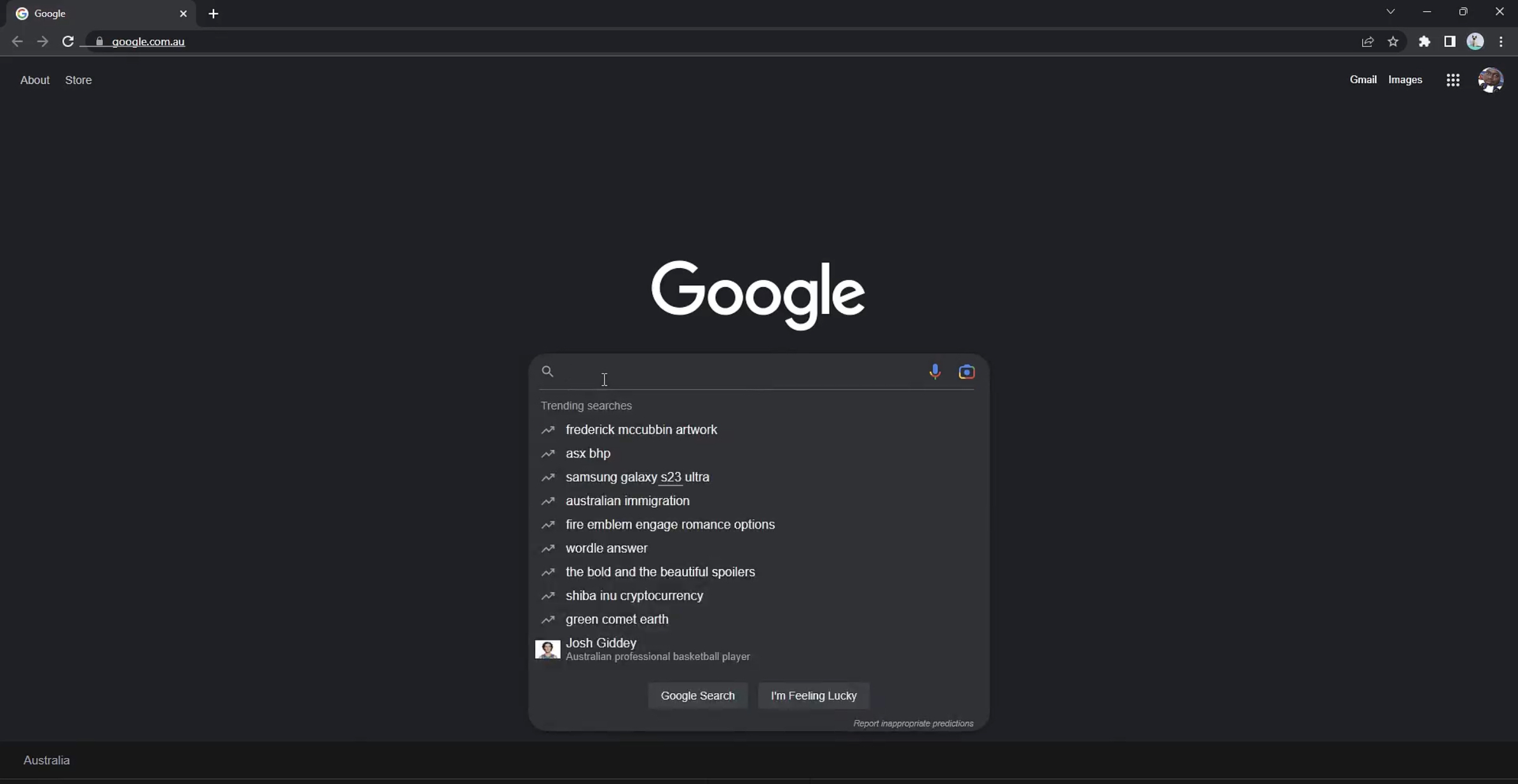This screenshot has width=1518, height=784.
Task: Select the Google tab
Action: pos(102,13)
